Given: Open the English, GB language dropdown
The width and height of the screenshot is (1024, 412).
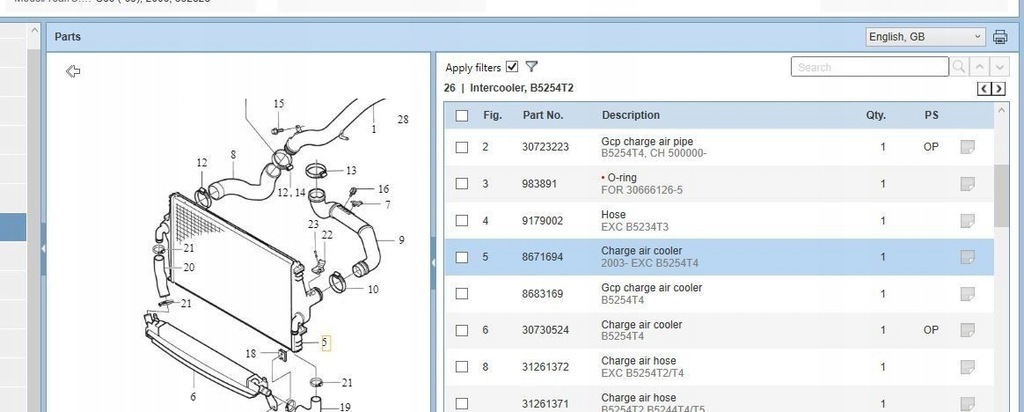Looking at the screenshot, I should [x=925, y=37].
